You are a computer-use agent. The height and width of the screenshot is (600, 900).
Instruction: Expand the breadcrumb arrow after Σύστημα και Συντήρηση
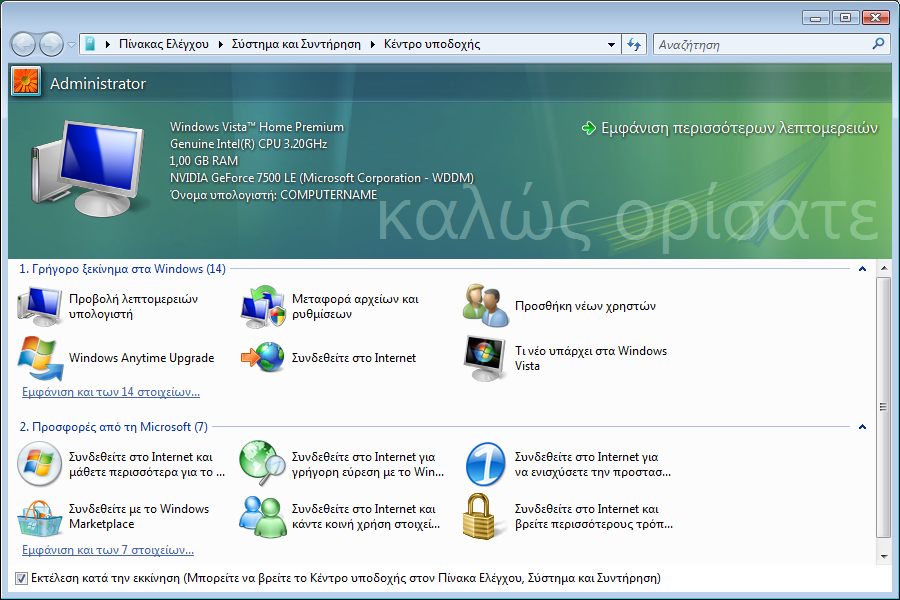pyautogui.click(x=373, y=44)
